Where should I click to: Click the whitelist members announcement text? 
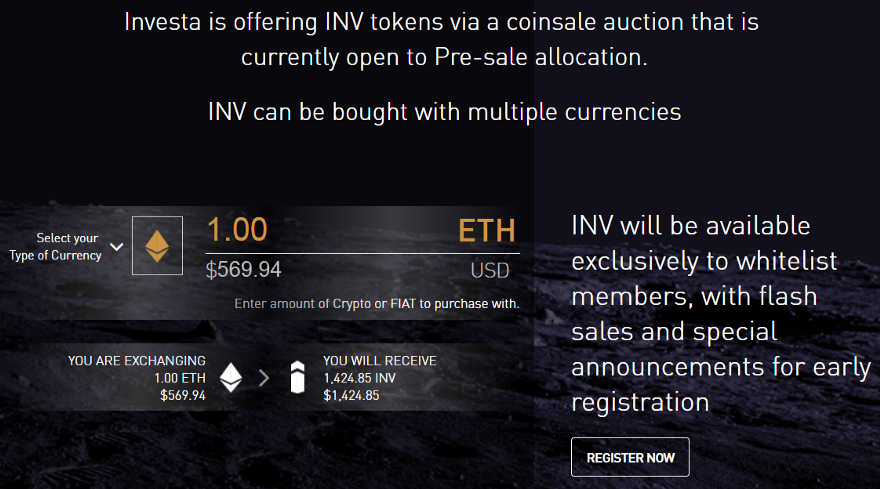click(721, 314)
